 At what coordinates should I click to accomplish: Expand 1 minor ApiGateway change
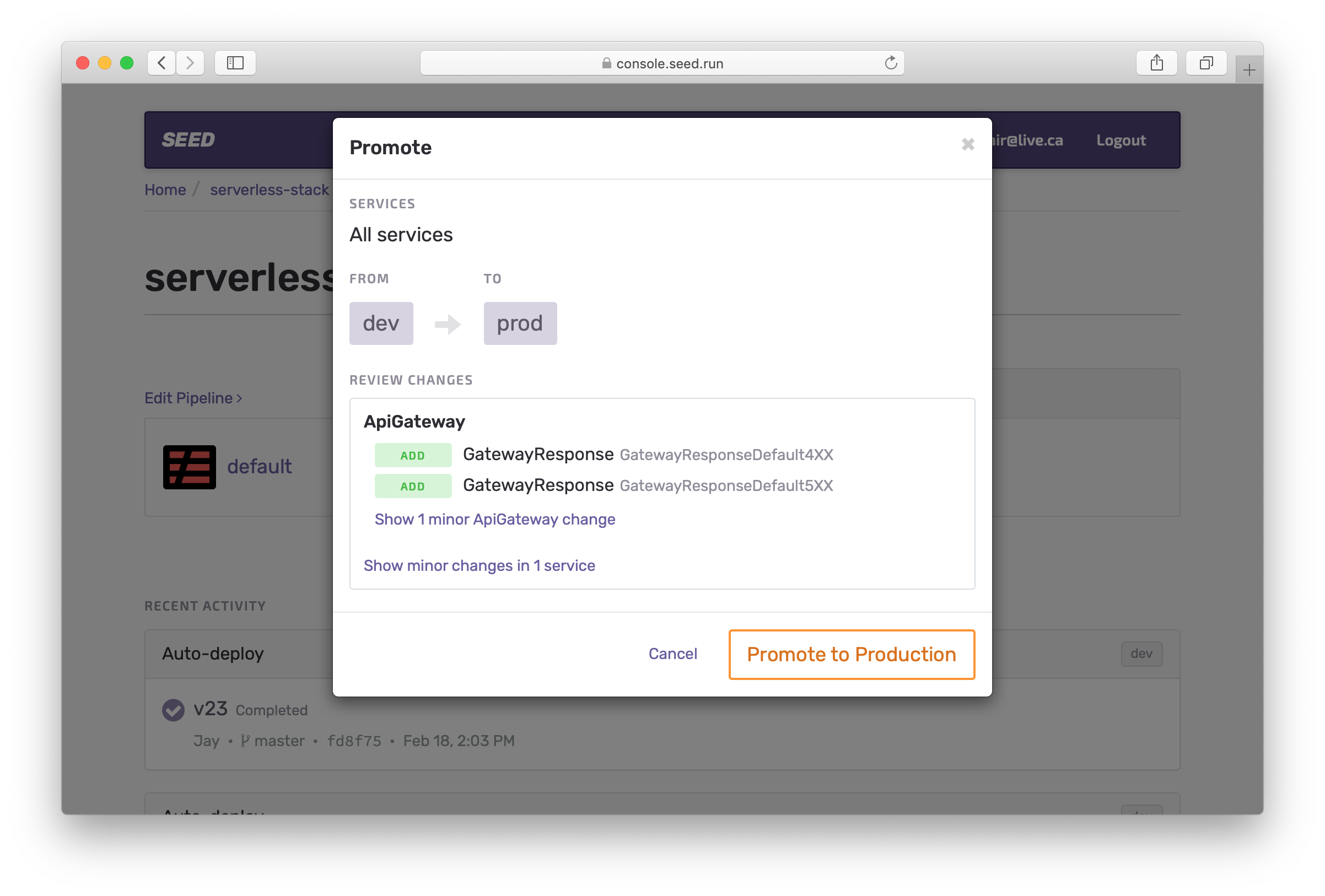tap(494, 519)
